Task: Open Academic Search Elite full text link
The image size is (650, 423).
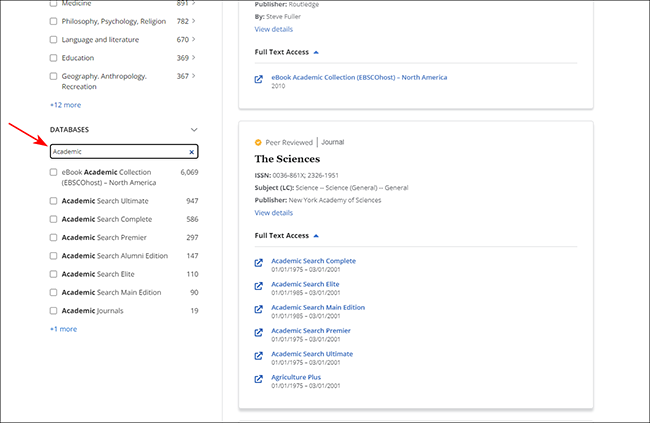Action: 305,284
